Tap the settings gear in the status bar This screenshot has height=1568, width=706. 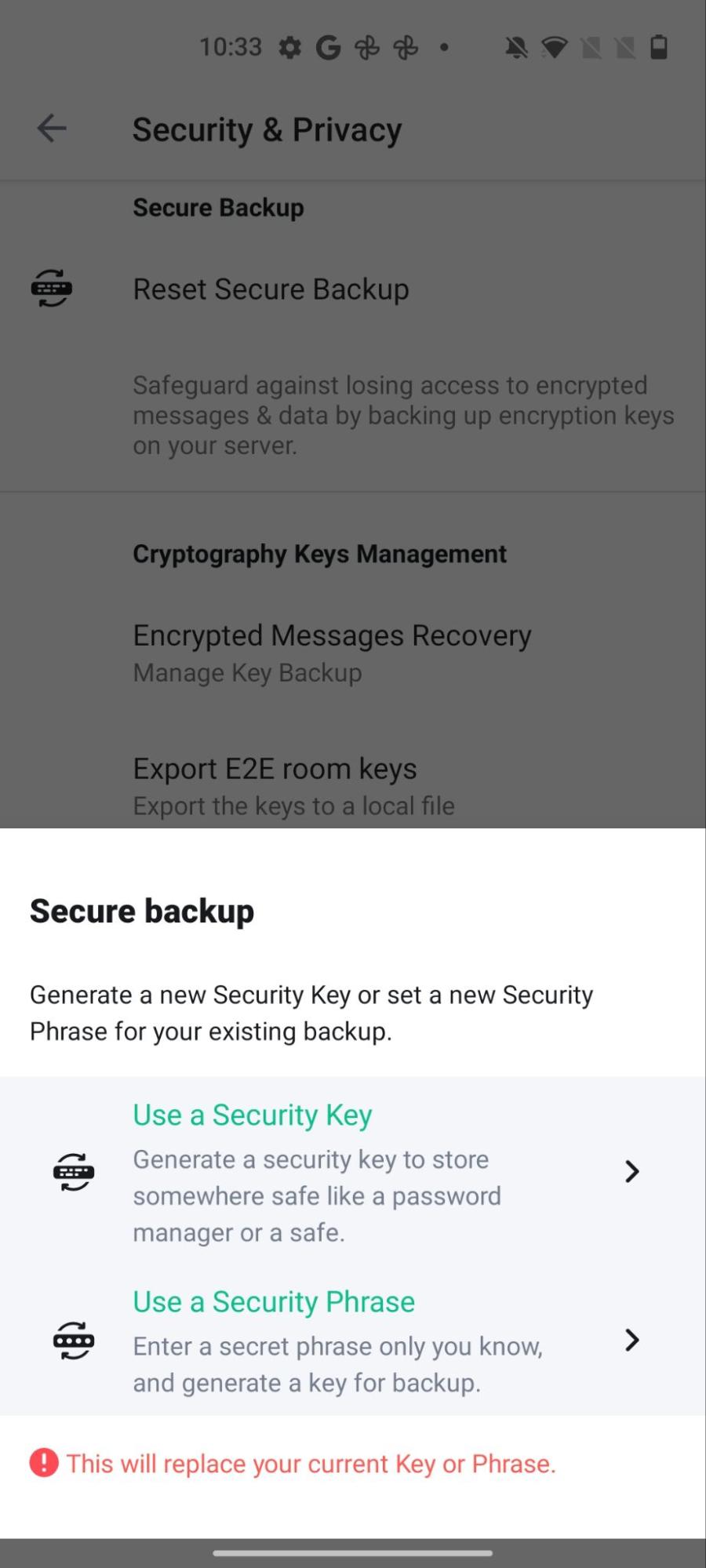pyautogui.click(x=289, y=48)
